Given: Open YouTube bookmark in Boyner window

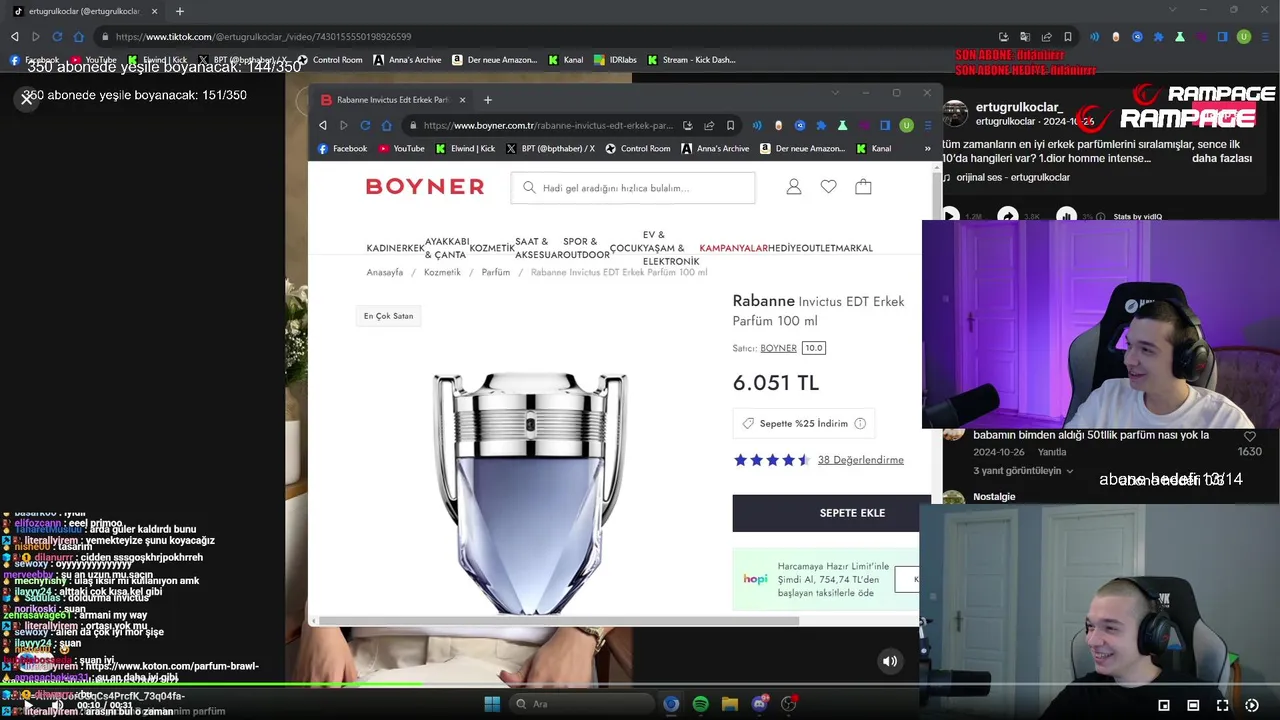Looking at the screenshot, I should pos(401,149).
